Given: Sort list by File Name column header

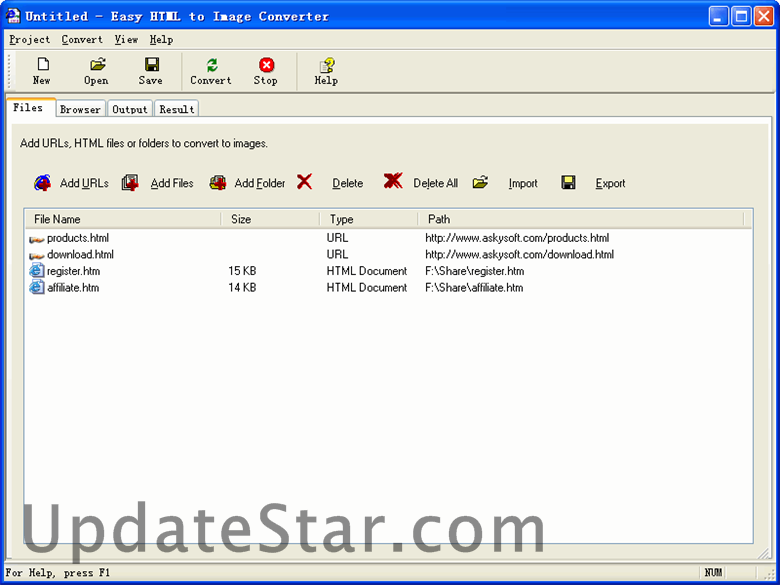Looking at the screenshot, I should click(x=123, y=219).
